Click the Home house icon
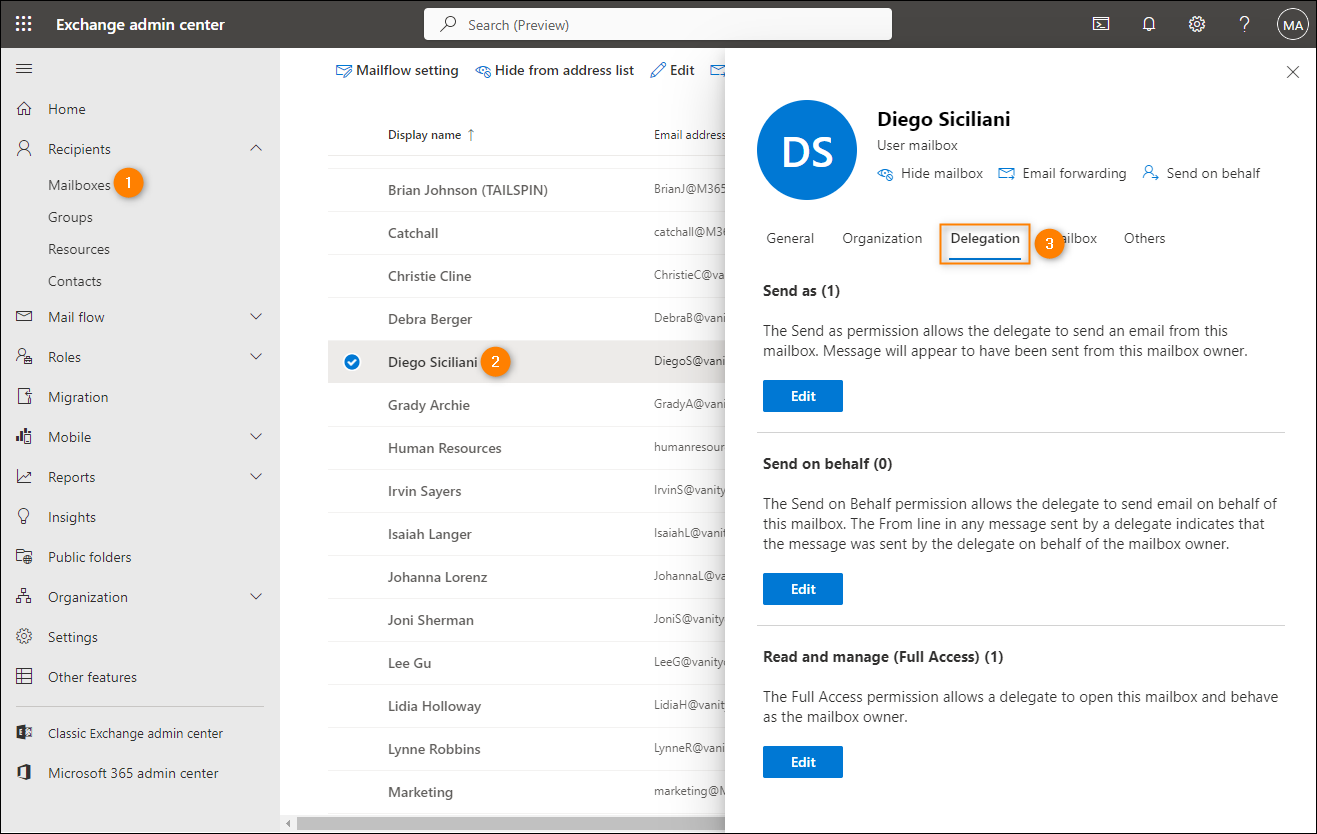Viewport: 1317px width, 834px height. [x=25, y=109]
